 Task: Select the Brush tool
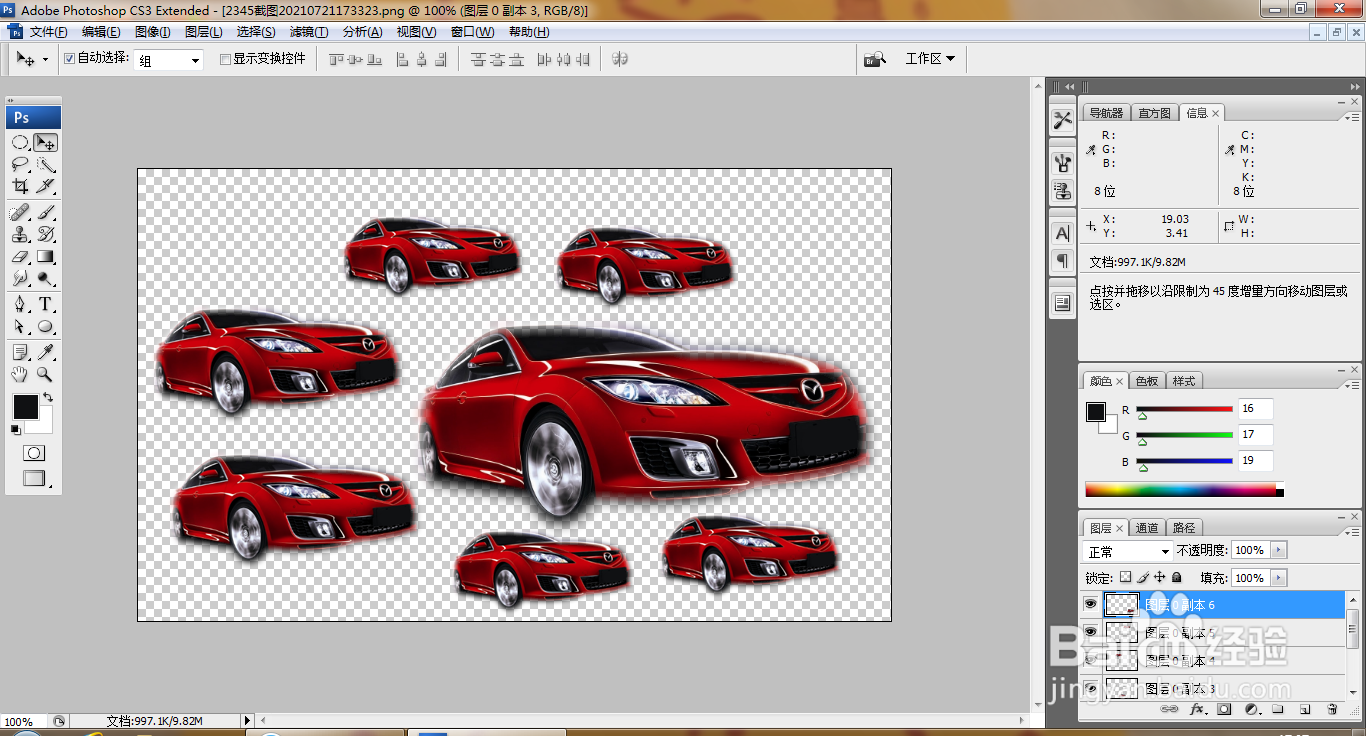pyautogui.click(x=46, y=213)
